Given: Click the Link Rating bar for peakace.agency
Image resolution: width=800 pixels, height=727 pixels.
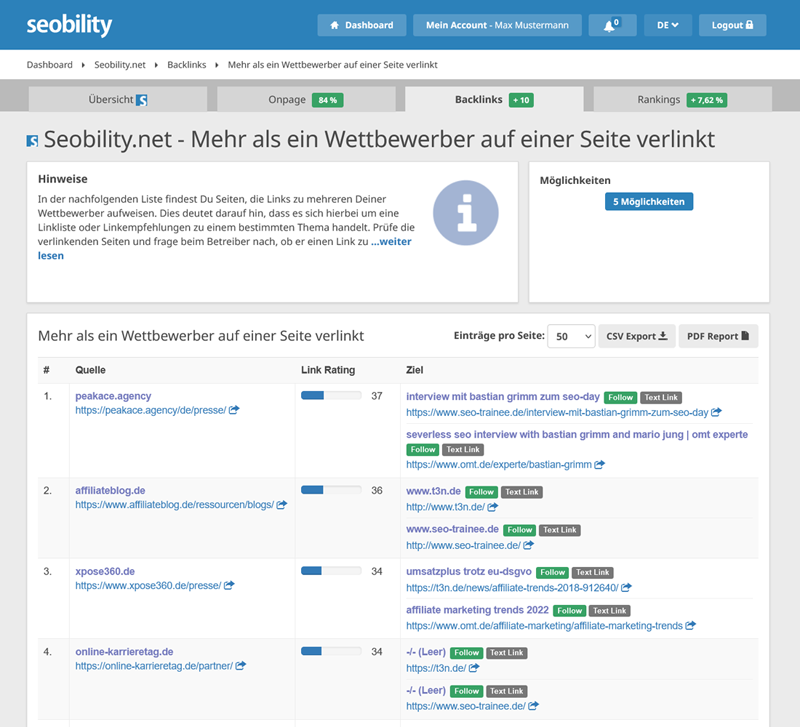Looking at the screenshot, I should (330, 394).
